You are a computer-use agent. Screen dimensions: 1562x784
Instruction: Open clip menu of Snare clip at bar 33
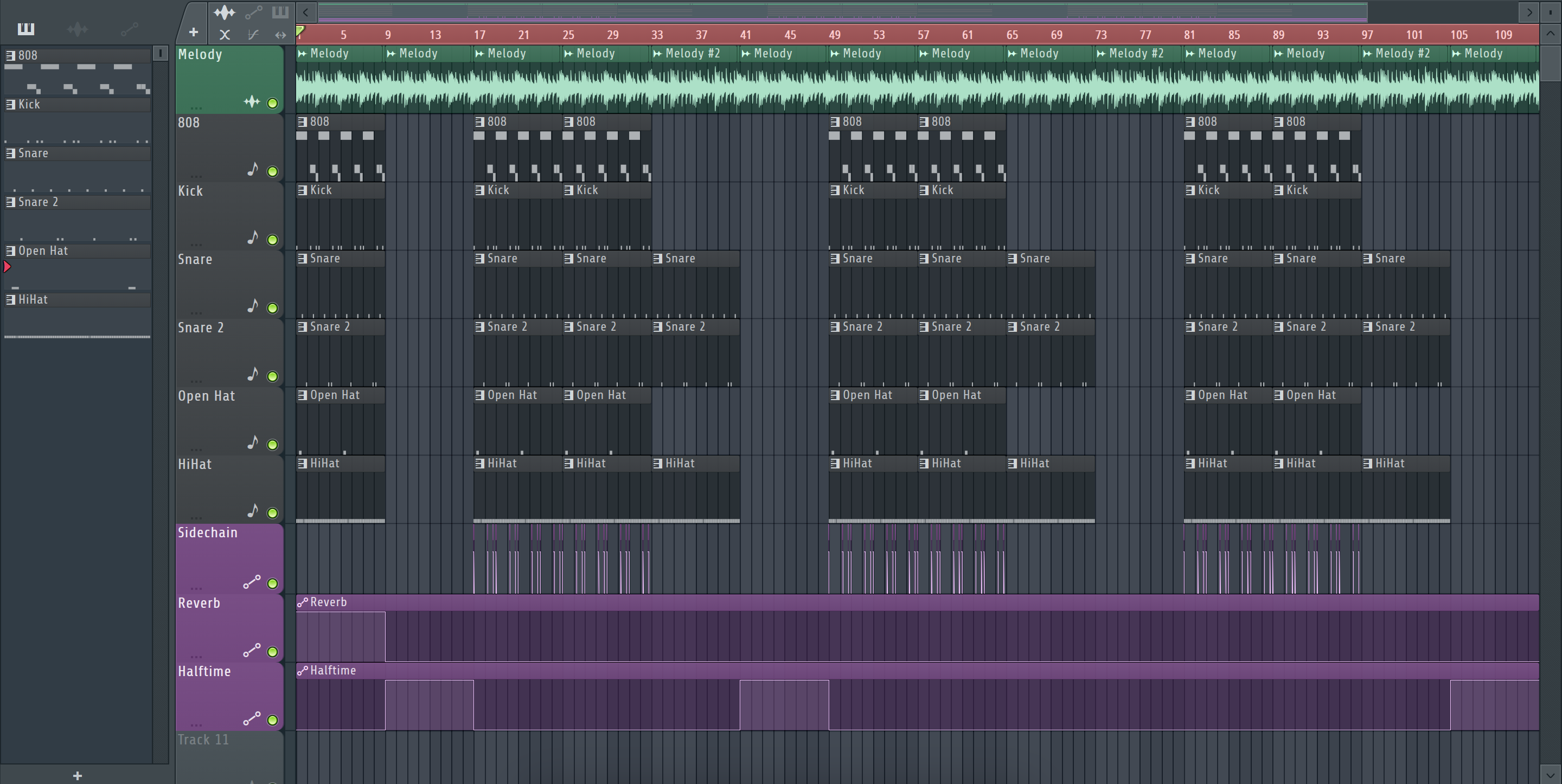click(657, 259)
